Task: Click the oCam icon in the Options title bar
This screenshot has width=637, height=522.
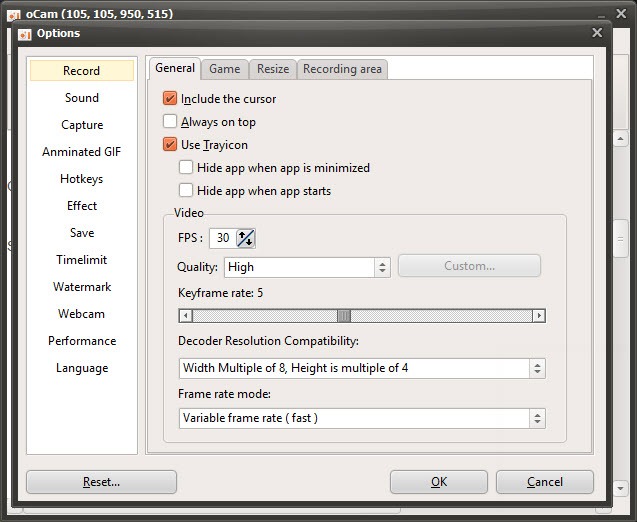Action: click(x=25, y=34)
